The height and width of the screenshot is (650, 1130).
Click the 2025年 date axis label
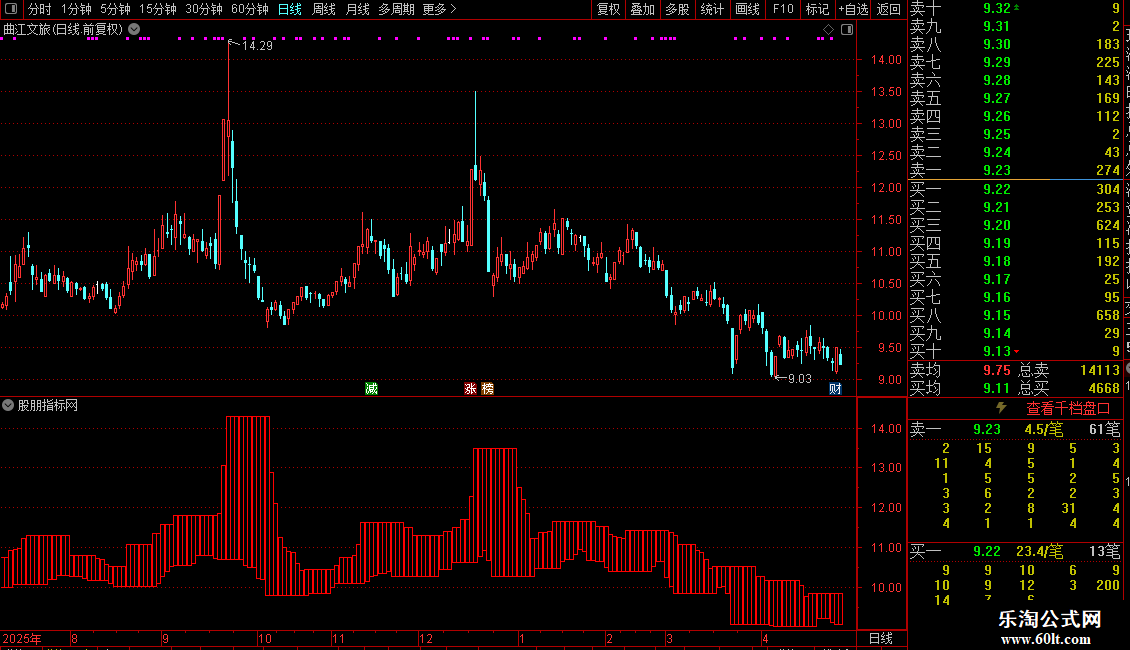22,638
